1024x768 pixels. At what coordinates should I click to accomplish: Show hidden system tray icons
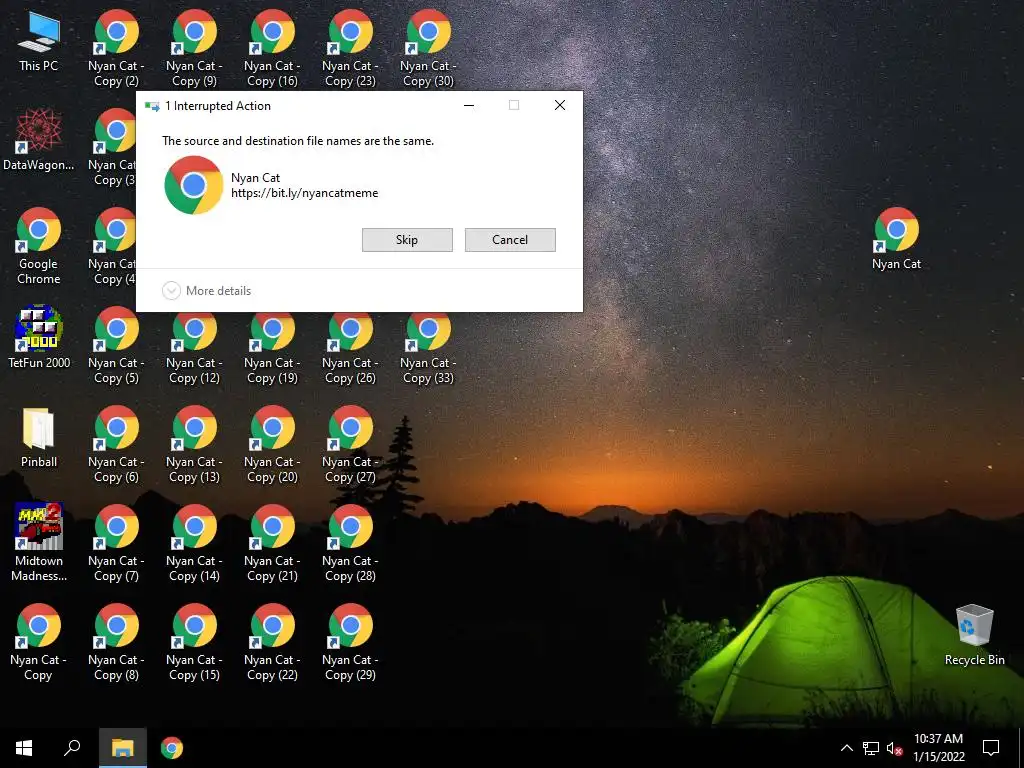pos(846,748)
